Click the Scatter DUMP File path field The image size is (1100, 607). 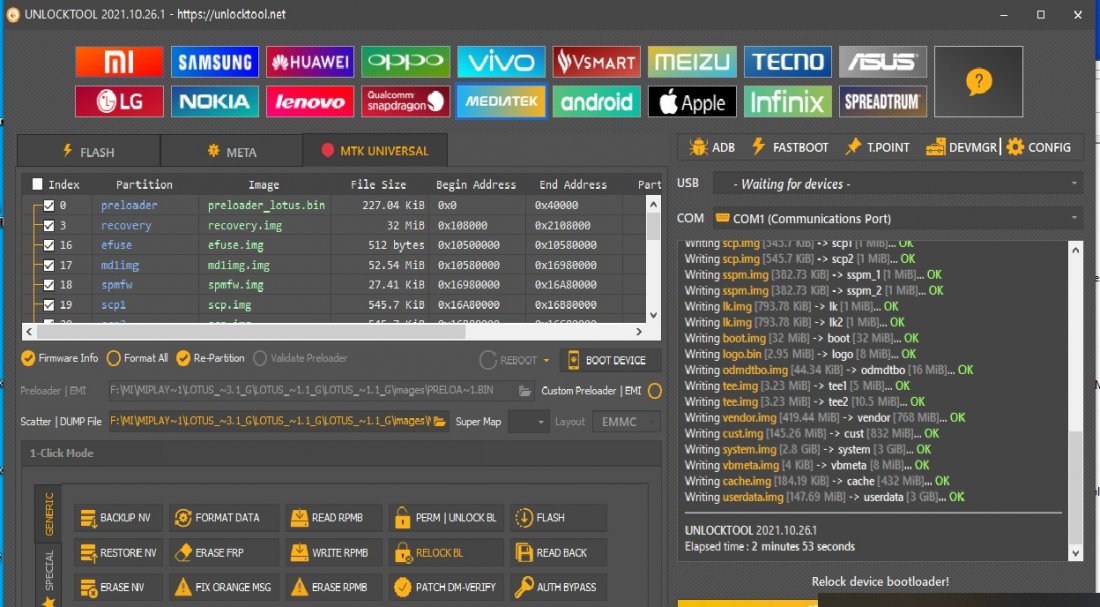279,422
